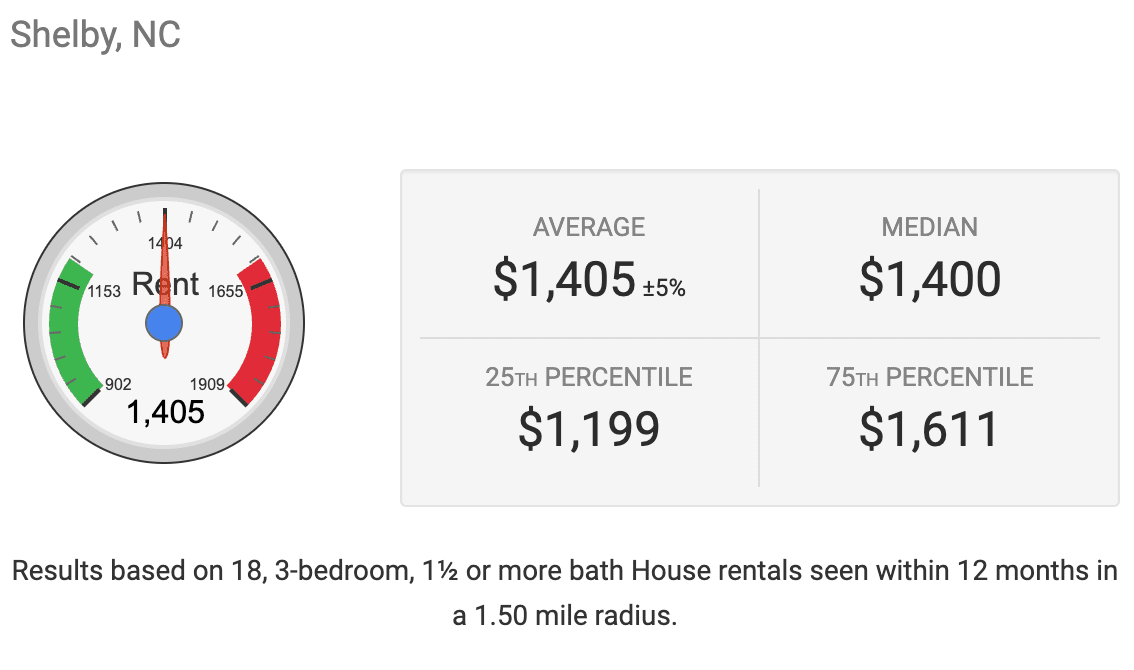Click the 1,405 readout below the gauge needle
The height and width of the screenshot is (670, 1134).
click(165, 411)
